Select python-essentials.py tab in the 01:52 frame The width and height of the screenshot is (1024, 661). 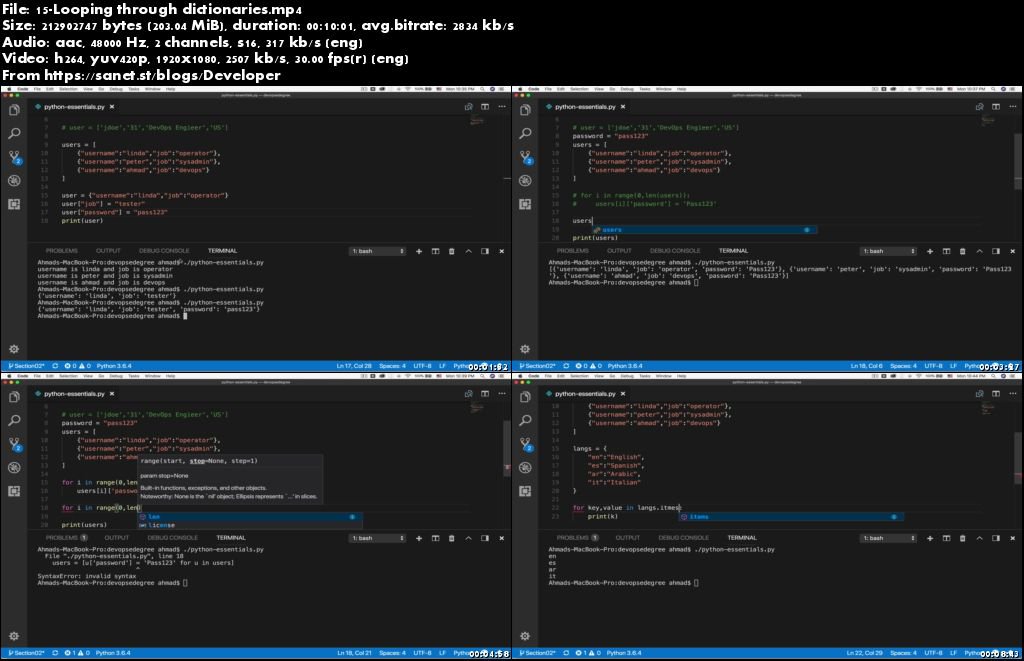74,106
